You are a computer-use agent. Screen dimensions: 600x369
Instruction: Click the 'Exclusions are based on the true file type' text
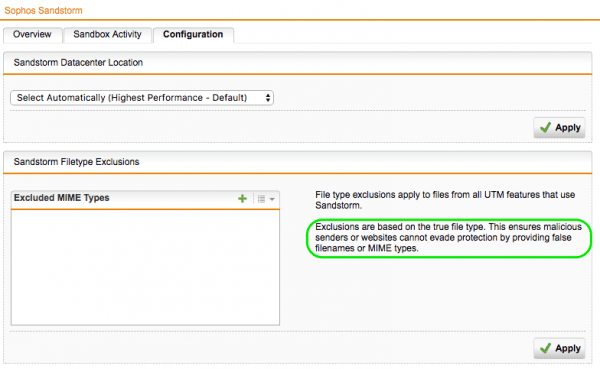click(400, 227)
